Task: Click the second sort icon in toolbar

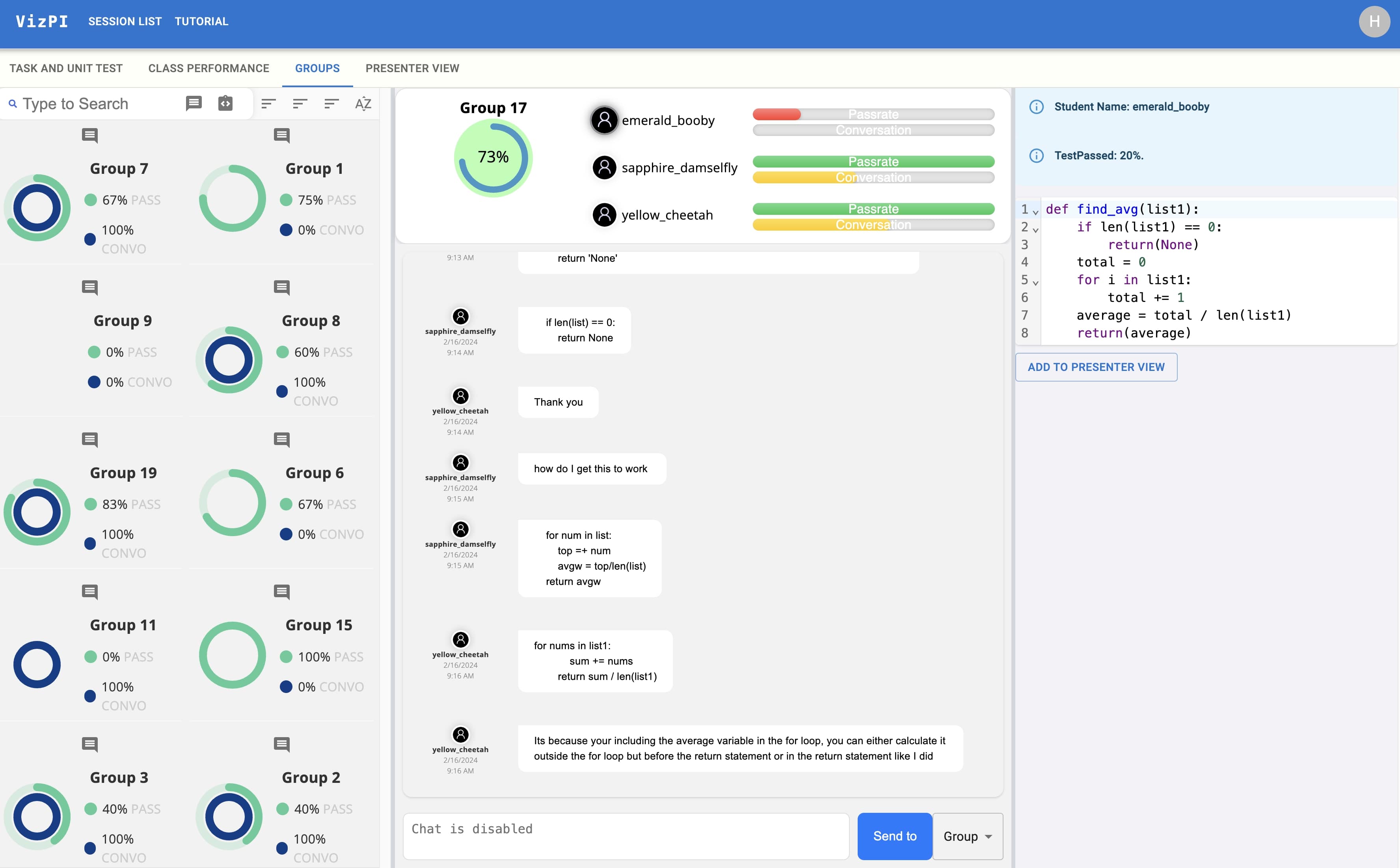Action: (x=300, y=104)
